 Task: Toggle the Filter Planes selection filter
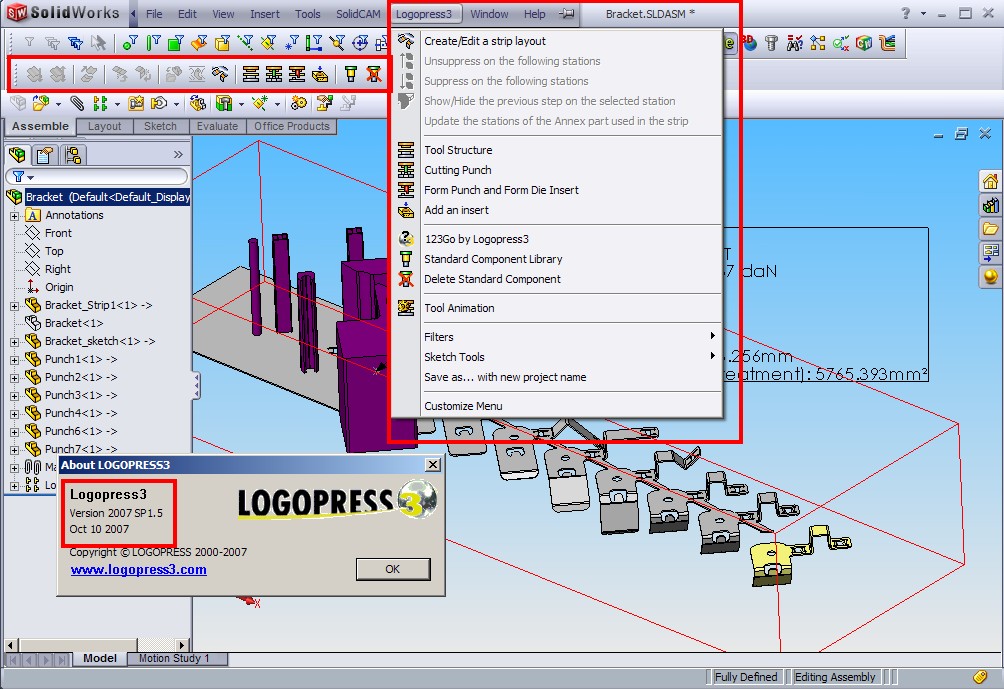pos(268,43)
